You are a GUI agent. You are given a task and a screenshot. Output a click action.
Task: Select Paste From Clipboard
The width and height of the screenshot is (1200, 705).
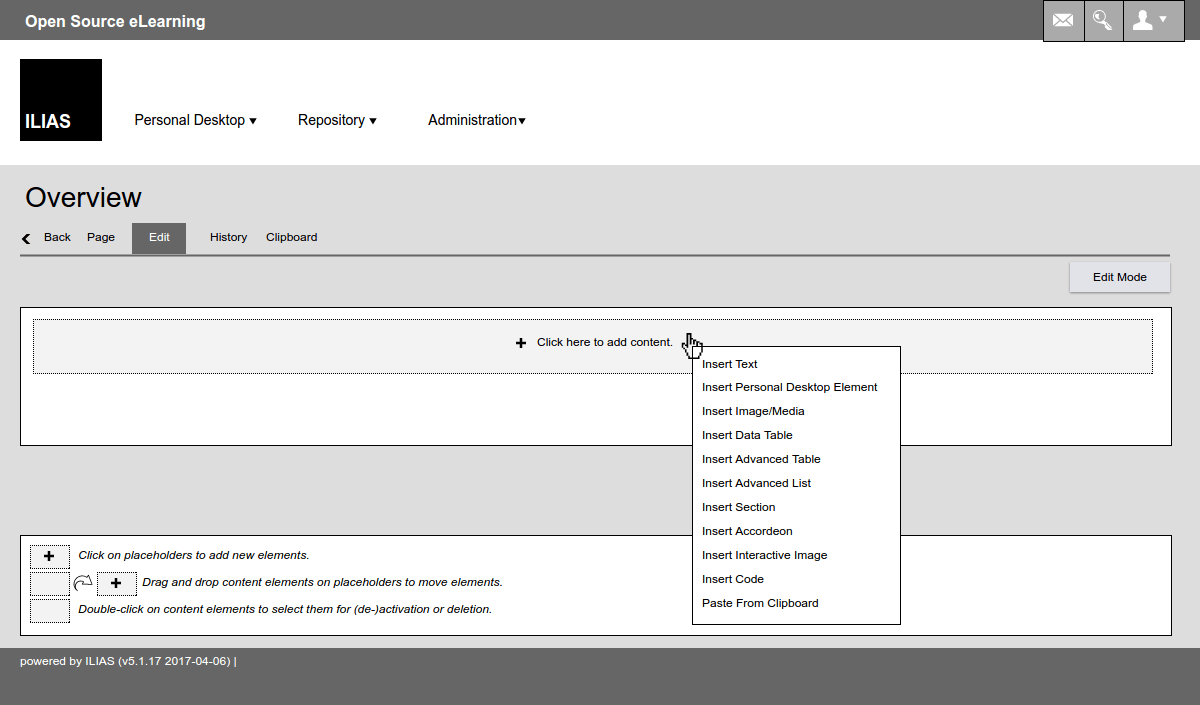(x=760, y=603)
